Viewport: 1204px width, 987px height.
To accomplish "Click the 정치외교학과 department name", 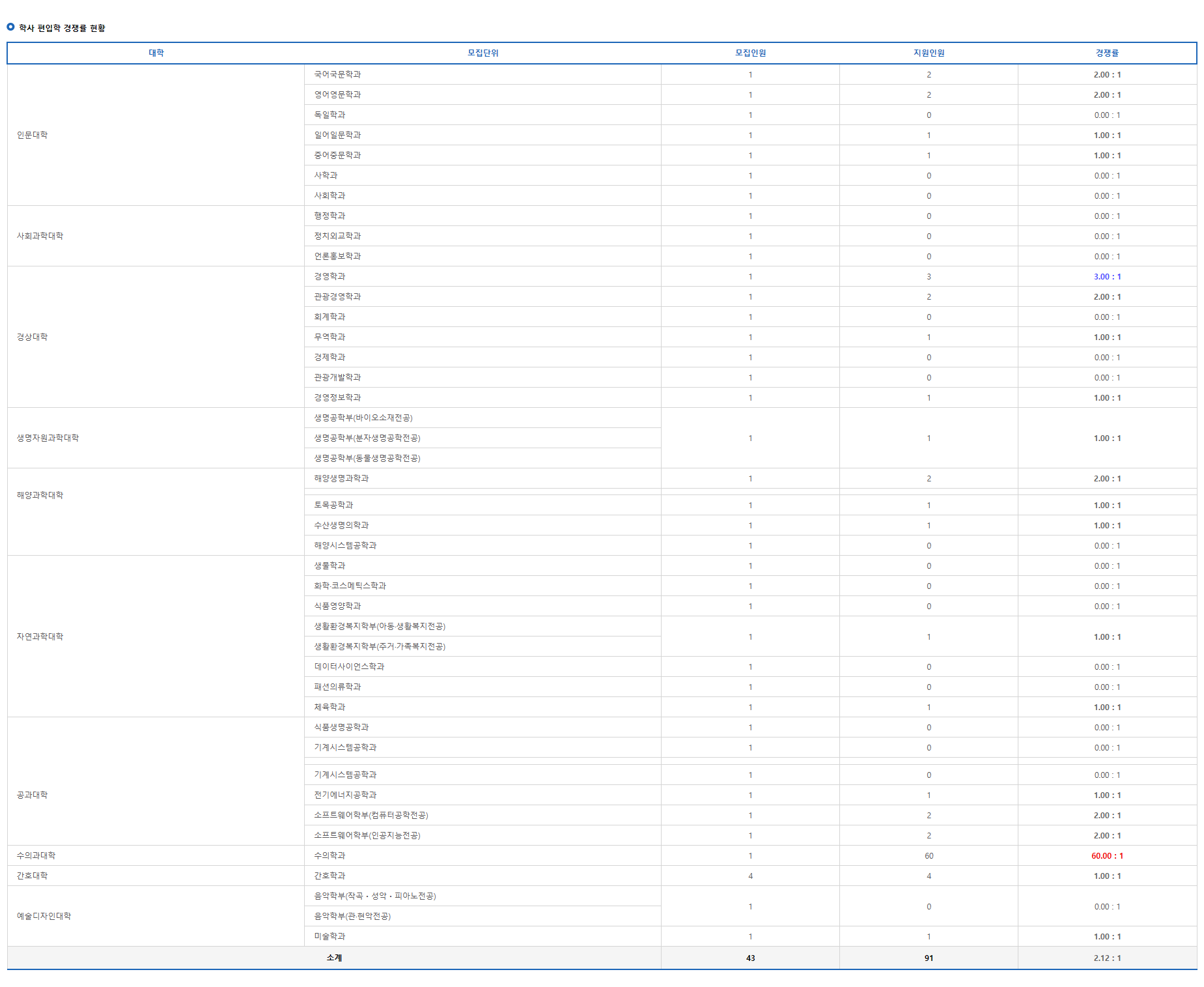I will pos(337,236).
